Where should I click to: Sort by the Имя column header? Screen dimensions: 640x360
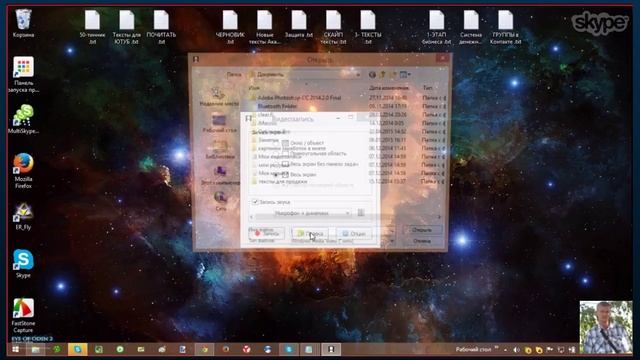[254, 88]
